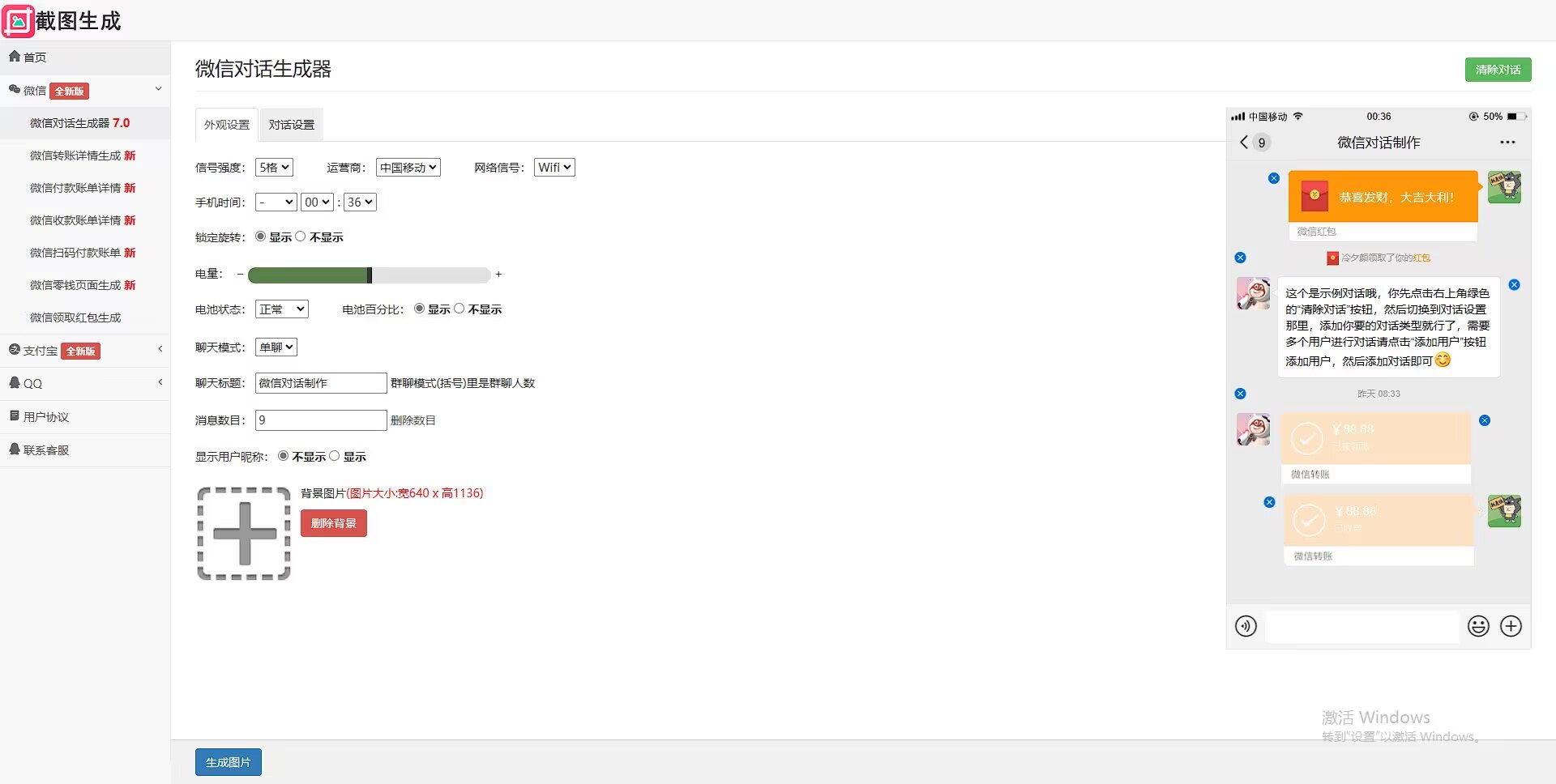Open the 运营商 dropdown showing 中国移动
The width and height of the screenshot is (1556, 784).
(408, 168)
